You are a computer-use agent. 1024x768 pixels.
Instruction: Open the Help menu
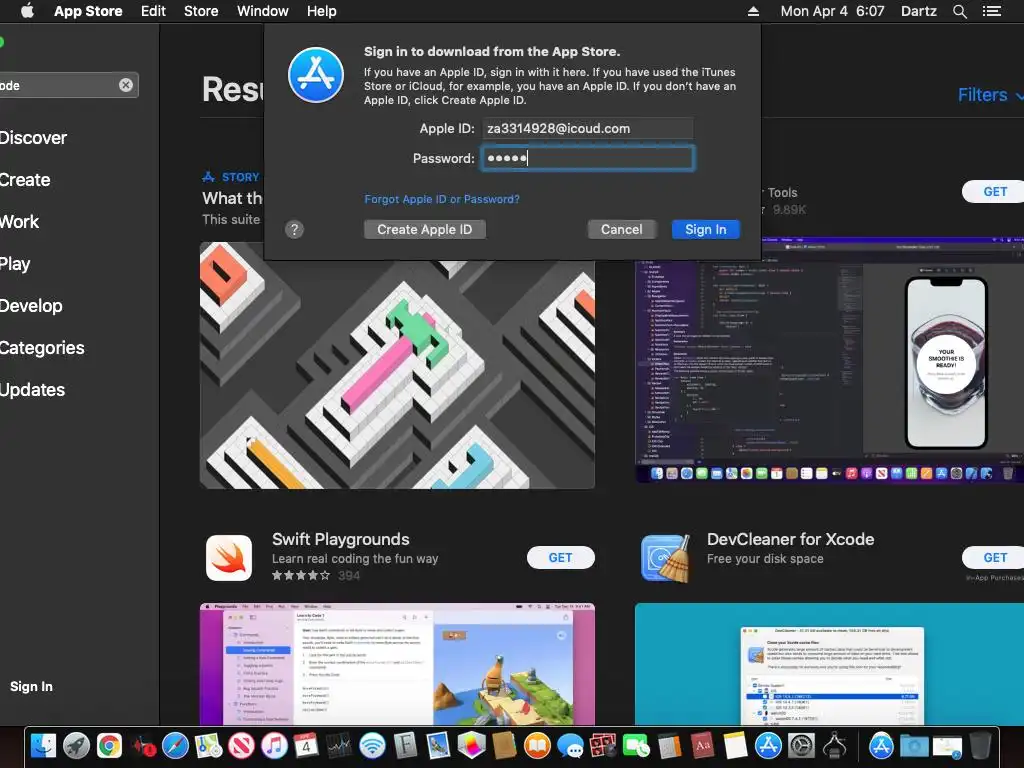coord(322,11)
